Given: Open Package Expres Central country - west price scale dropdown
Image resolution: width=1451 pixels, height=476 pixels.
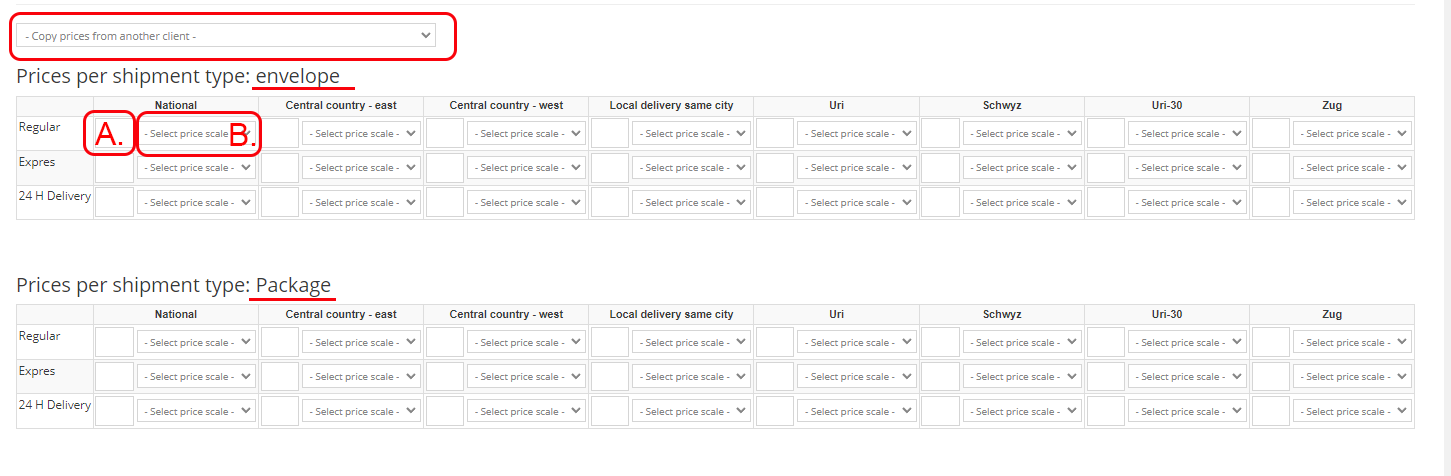Looking at the screenshot, I should coord(526,377).
